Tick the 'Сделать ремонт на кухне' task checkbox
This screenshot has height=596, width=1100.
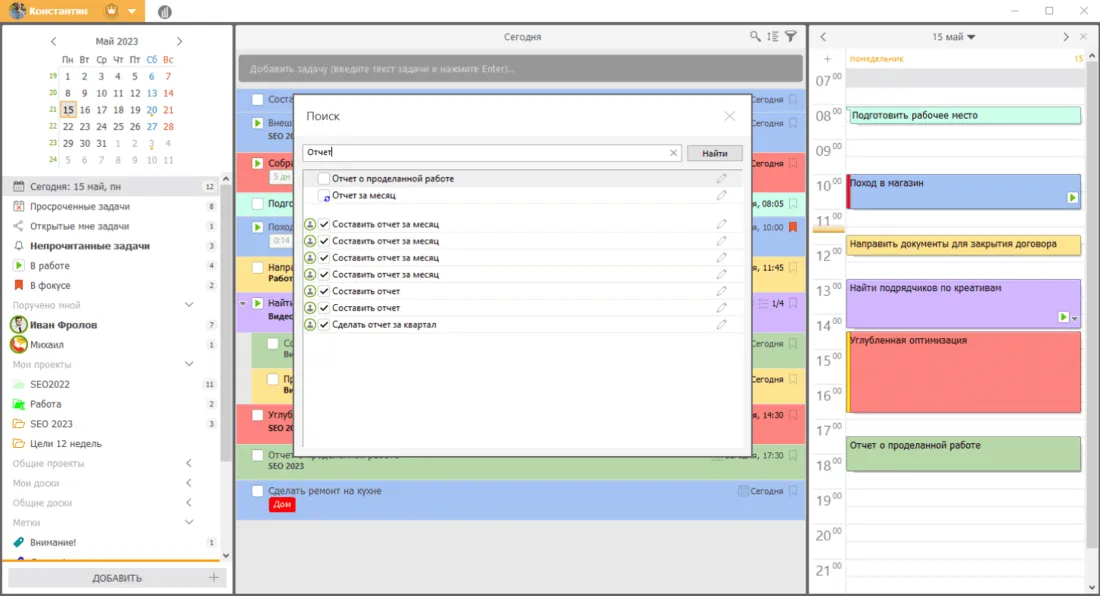[x=258, y=491]
